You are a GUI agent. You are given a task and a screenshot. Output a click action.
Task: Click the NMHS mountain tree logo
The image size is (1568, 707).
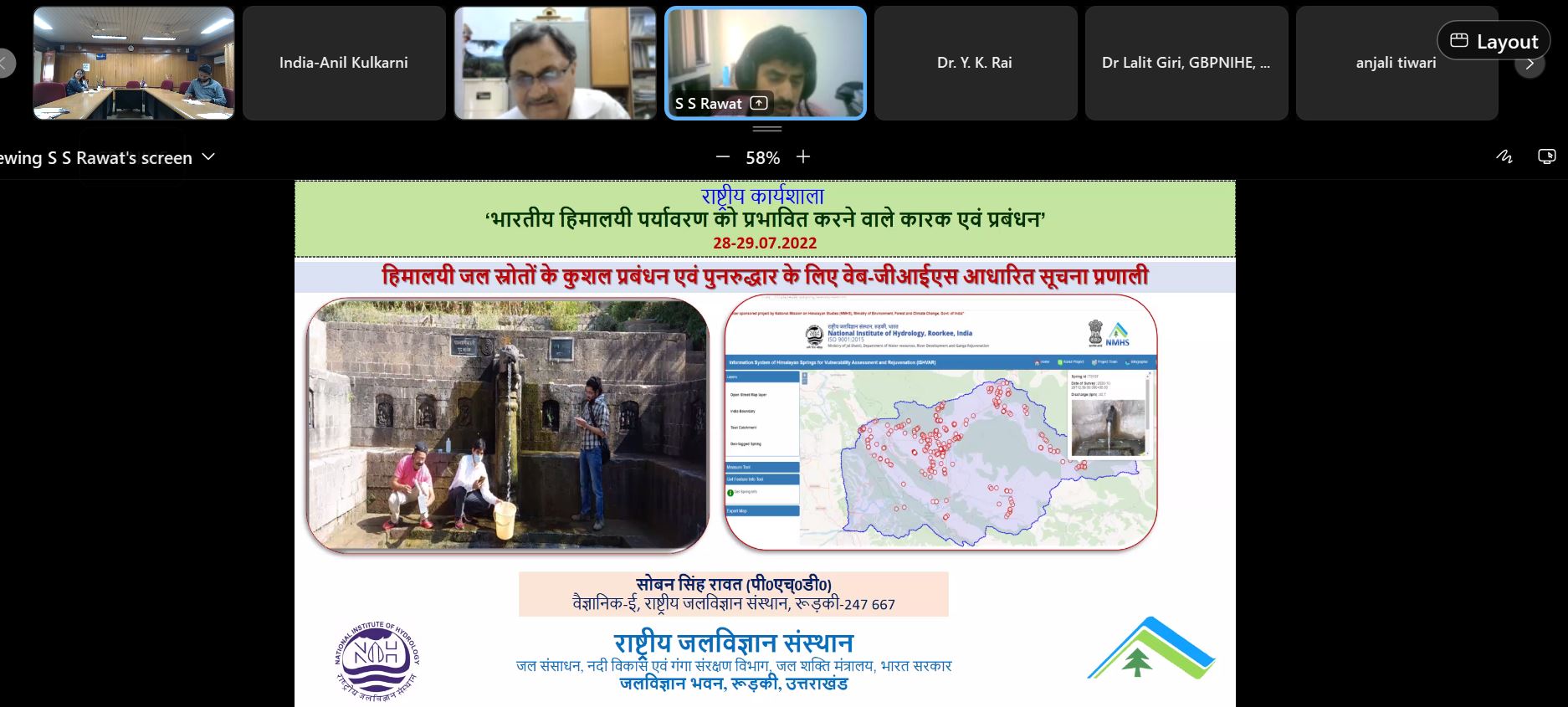[x=1150, y=649]
